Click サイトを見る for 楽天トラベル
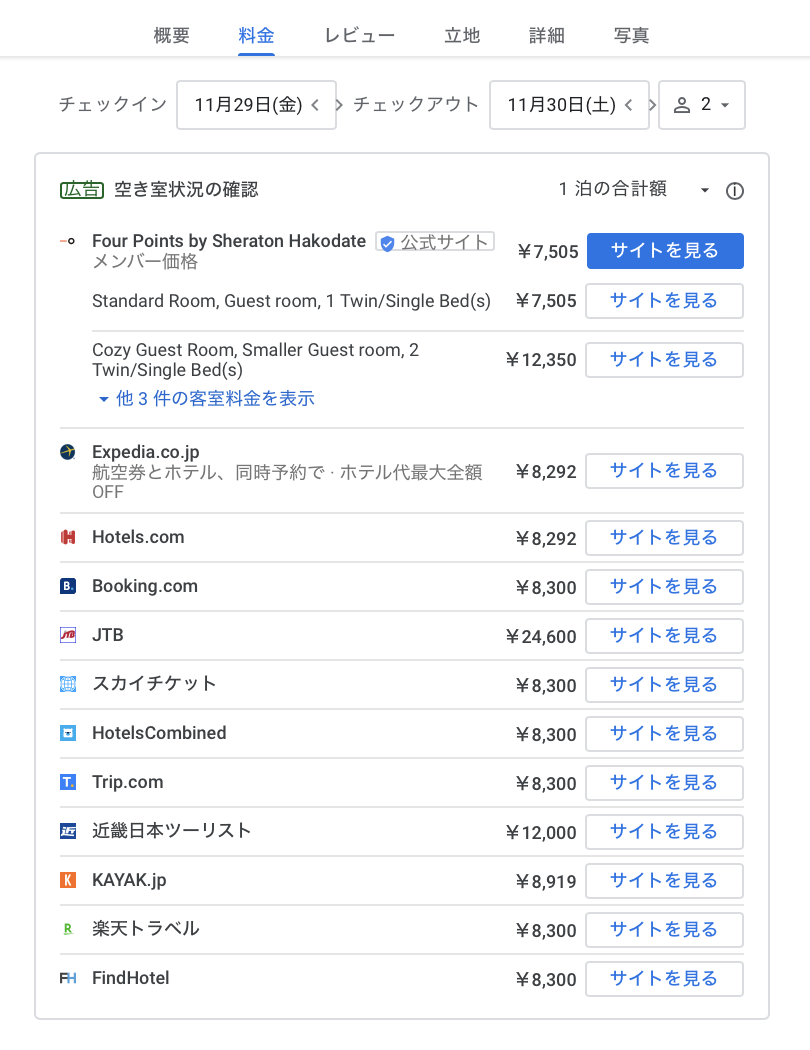The height and width of the screenshot is (1050, 810). coord(664,930)
